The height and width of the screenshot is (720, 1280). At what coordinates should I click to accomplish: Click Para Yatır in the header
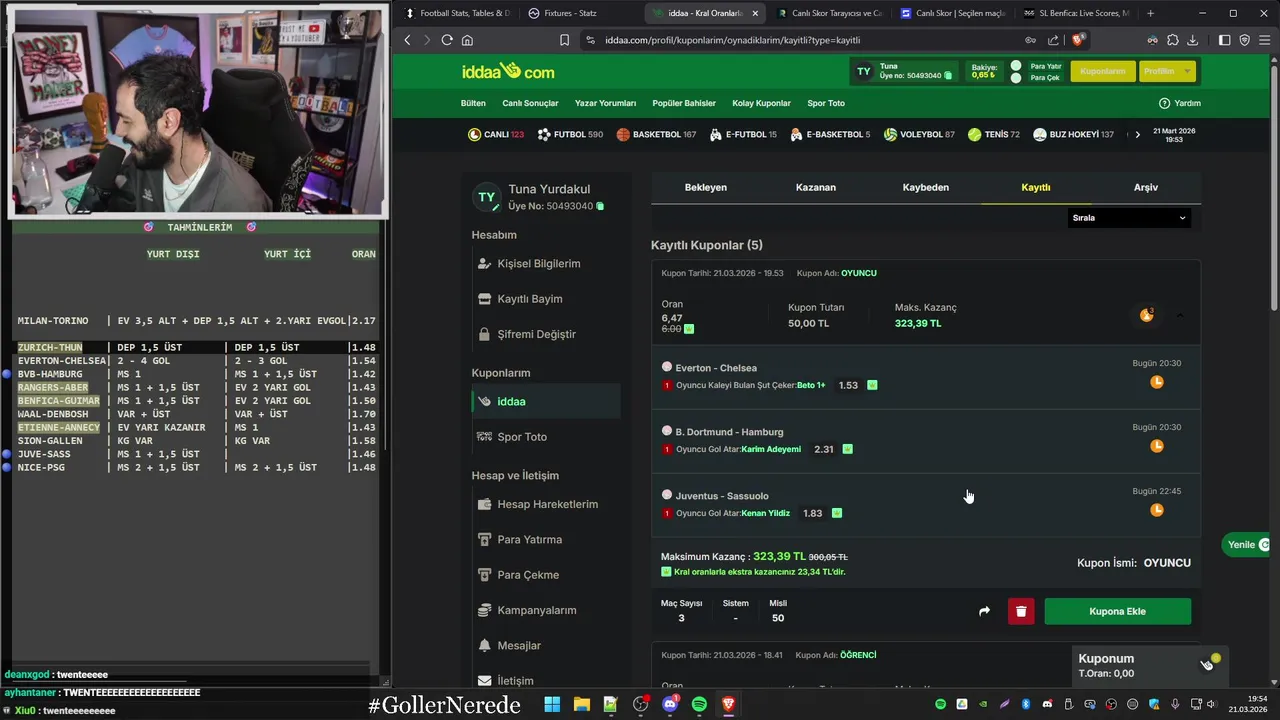[x=1045, y=66]
